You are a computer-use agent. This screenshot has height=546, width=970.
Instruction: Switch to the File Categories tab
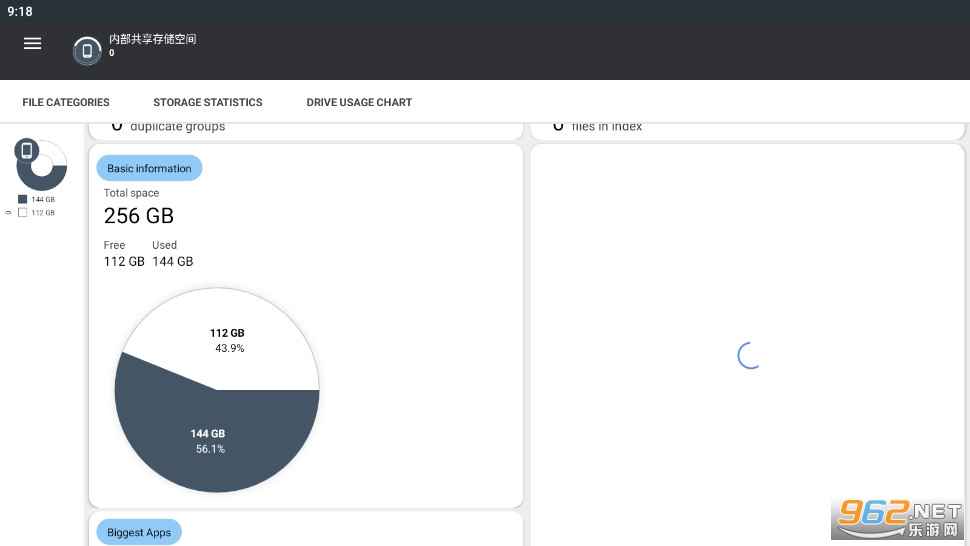coord(66,102)
